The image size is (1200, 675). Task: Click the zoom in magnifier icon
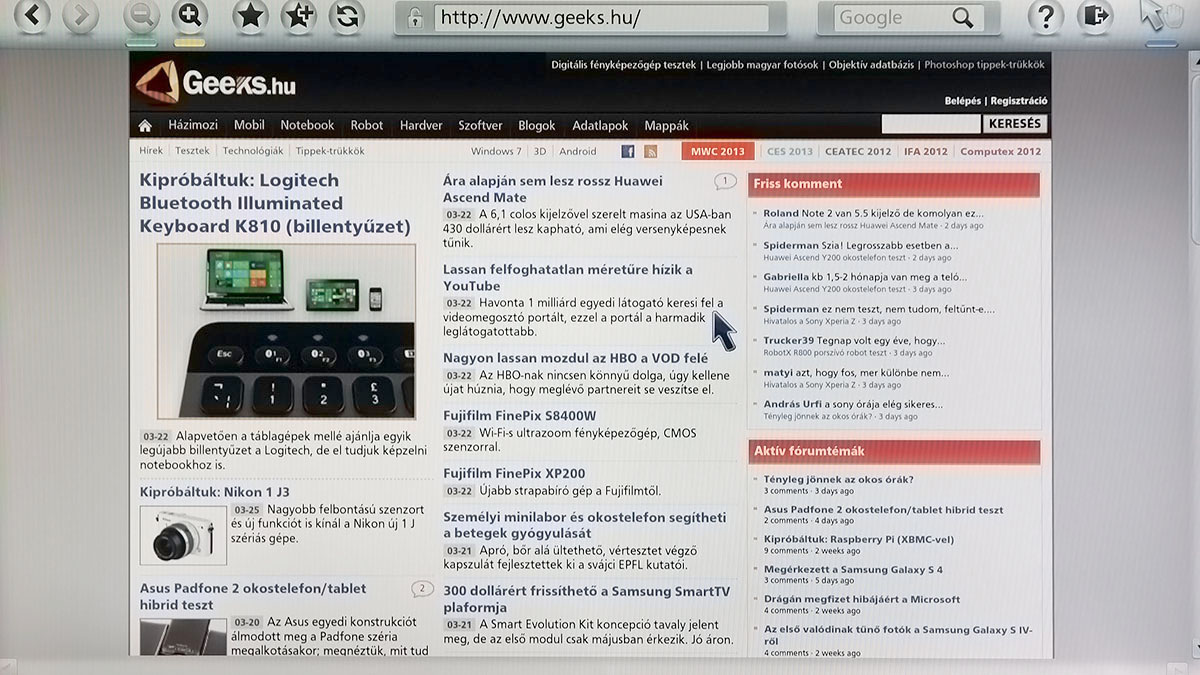(189, 15)
